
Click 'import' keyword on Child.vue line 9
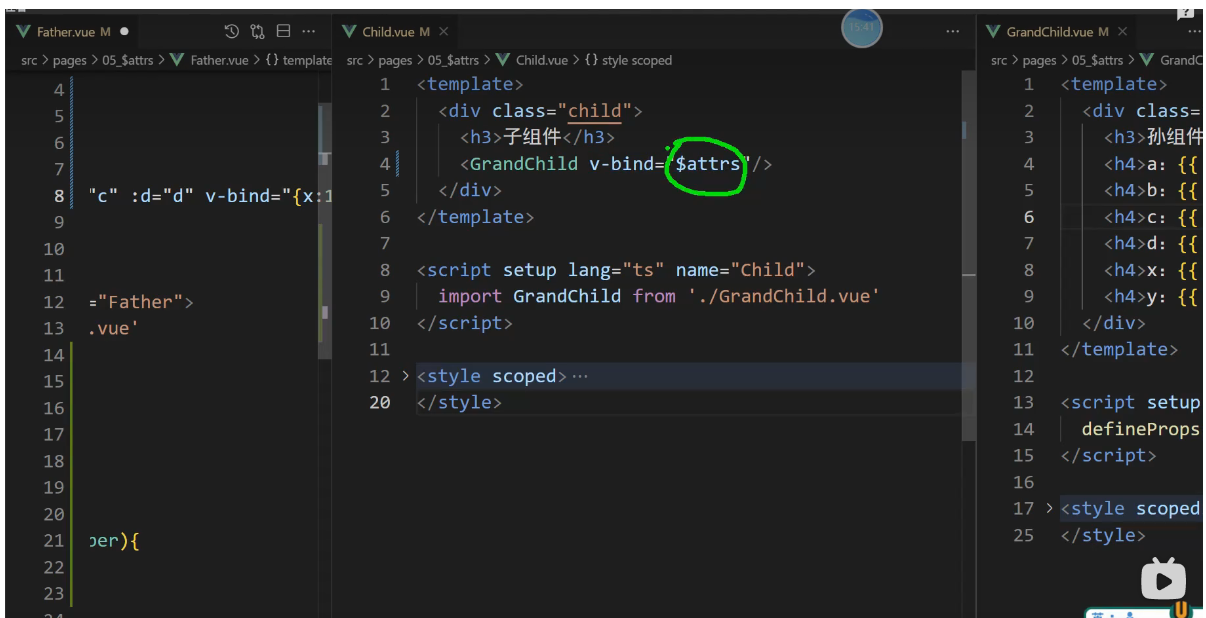click(470, 296)
